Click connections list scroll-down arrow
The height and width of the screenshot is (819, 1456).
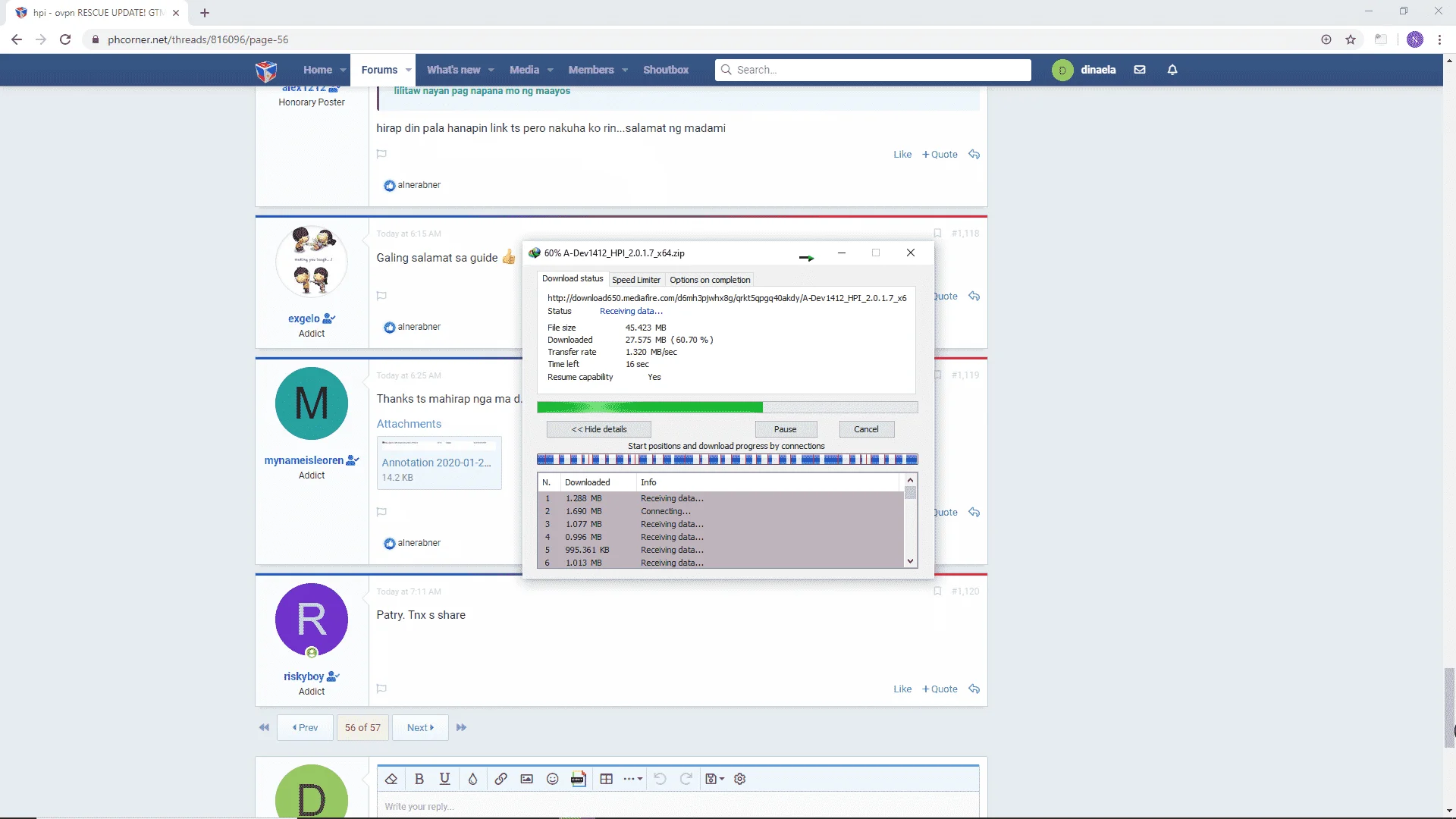point(910,561)
